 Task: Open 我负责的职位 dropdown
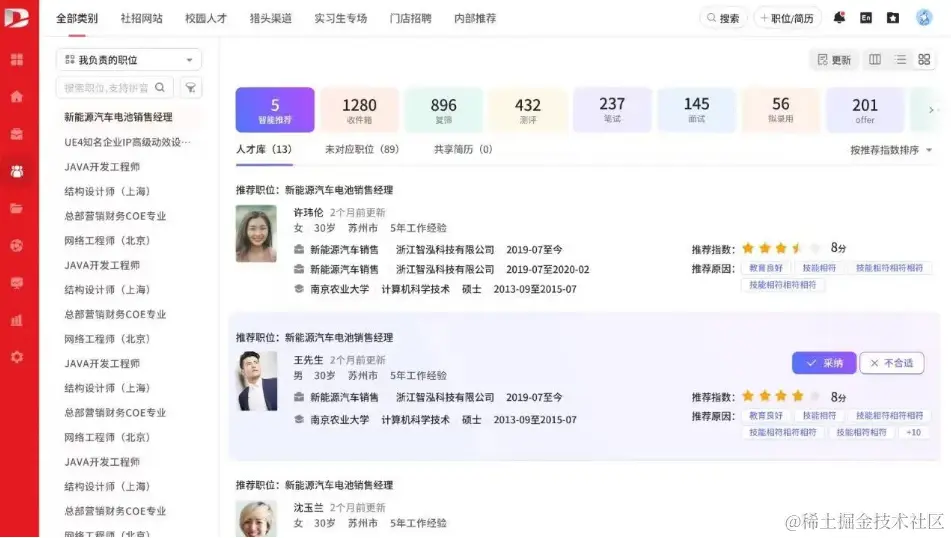129,59
